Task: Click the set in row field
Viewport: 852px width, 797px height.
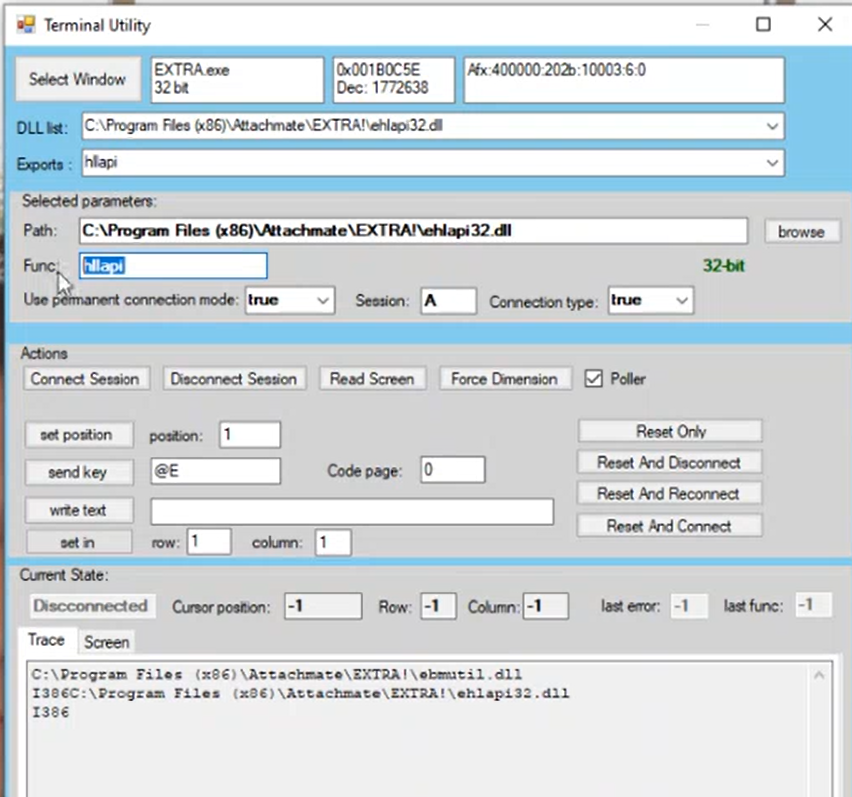Action: pos(209,542)
